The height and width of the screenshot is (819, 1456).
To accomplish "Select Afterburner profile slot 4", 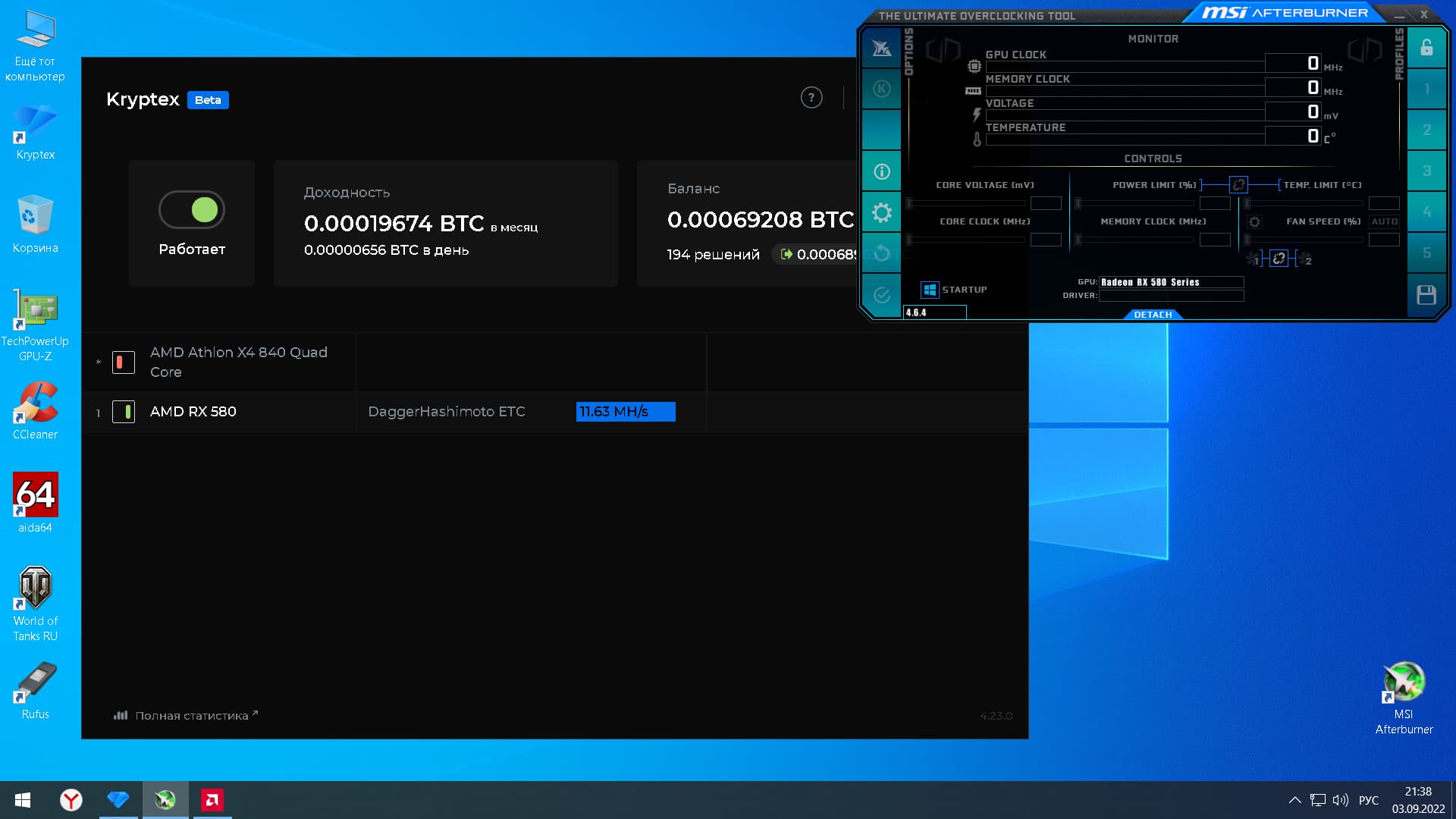I will pyautogui.click(x=1426, y=212).
